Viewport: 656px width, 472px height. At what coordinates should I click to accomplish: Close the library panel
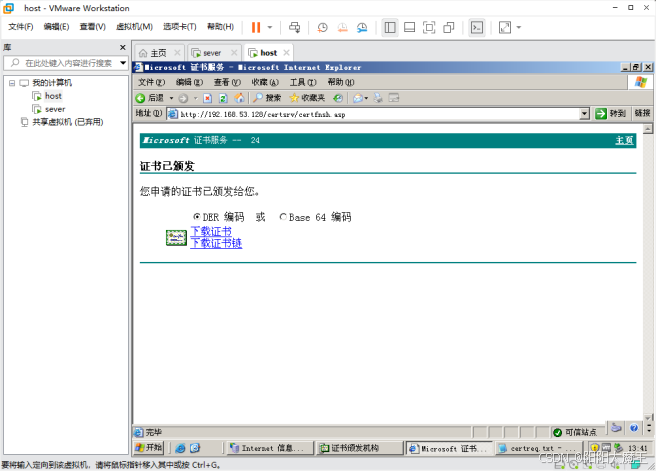(123, 47)
